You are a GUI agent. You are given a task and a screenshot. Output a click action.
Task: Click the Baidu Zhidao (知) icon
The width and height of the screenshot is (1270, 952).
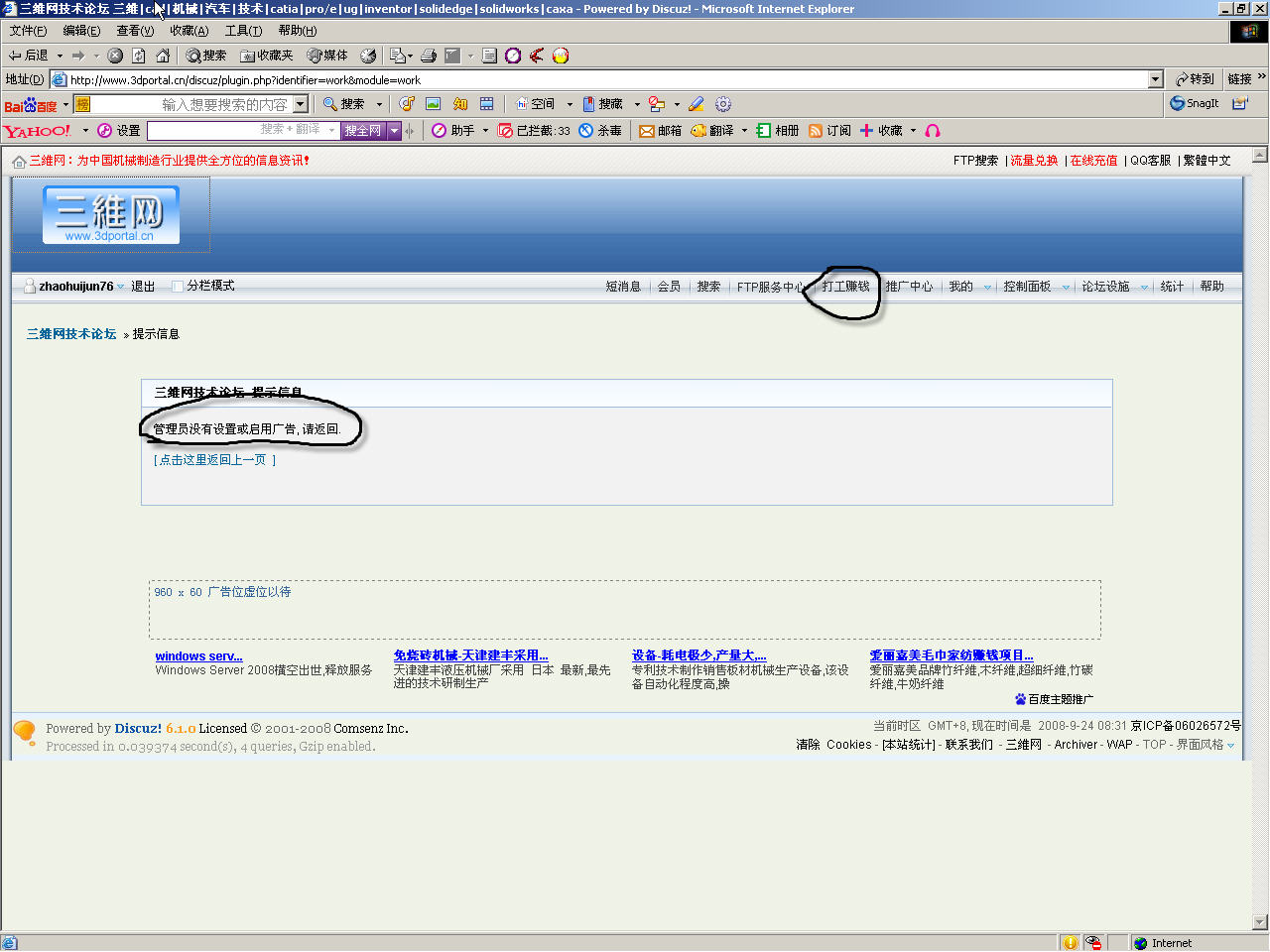coord(460,104)
